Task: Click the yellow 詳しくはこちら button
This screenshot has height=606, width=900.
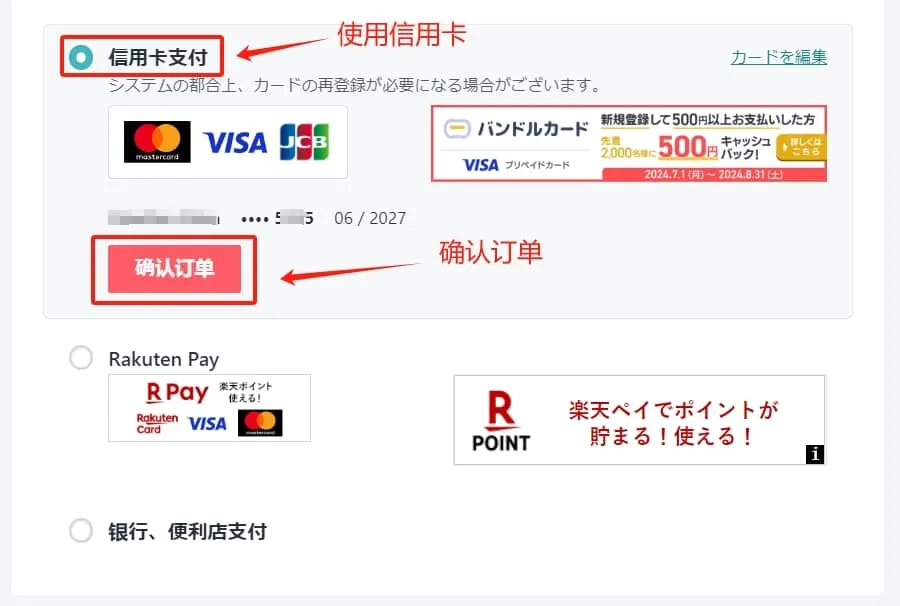Action: coord(801,147)
